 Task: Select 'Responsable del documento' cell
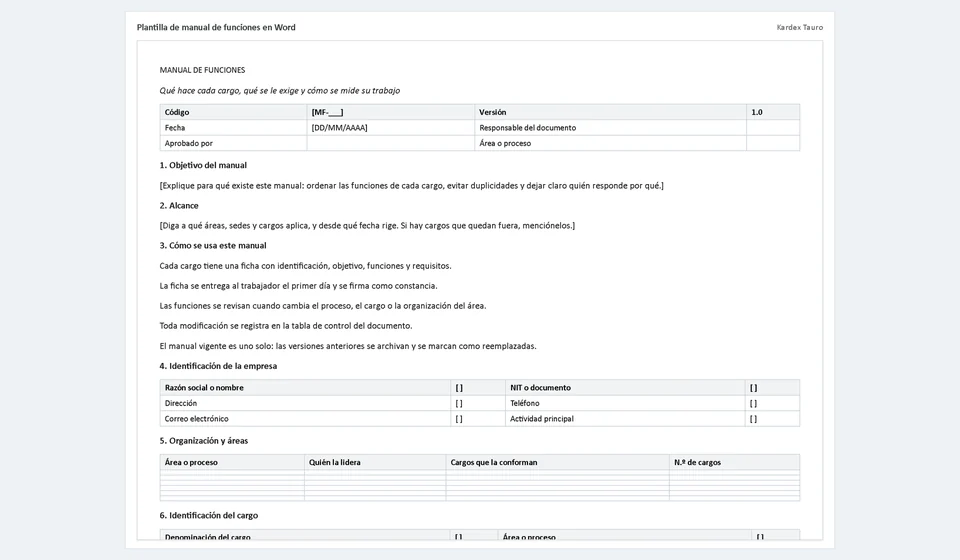(x=610, y=128)
